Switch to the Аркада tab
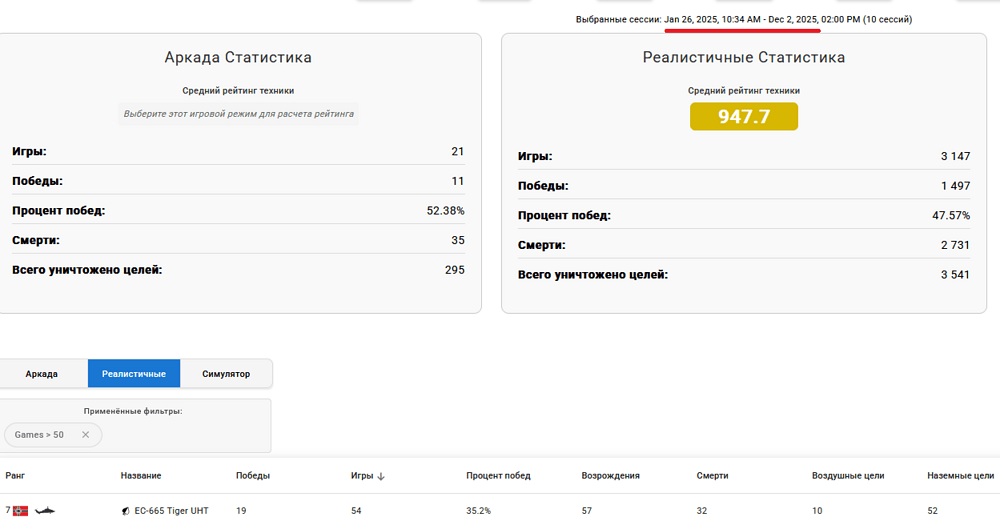 (41, 374)
